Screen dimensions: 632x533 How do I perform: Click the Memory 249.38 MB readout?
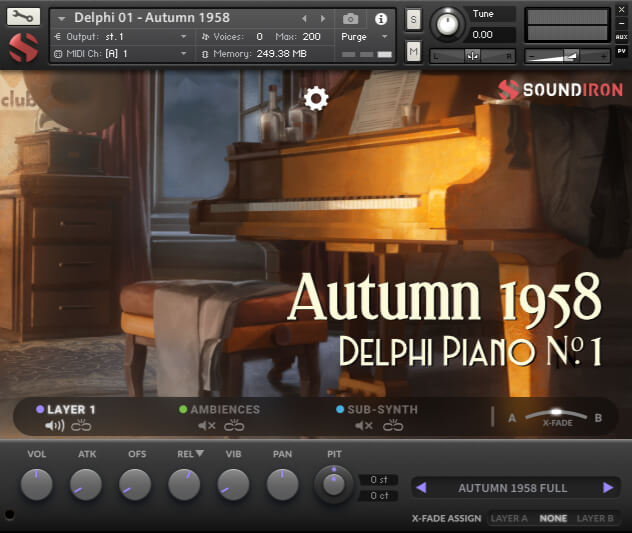click(x=281, y=54)
